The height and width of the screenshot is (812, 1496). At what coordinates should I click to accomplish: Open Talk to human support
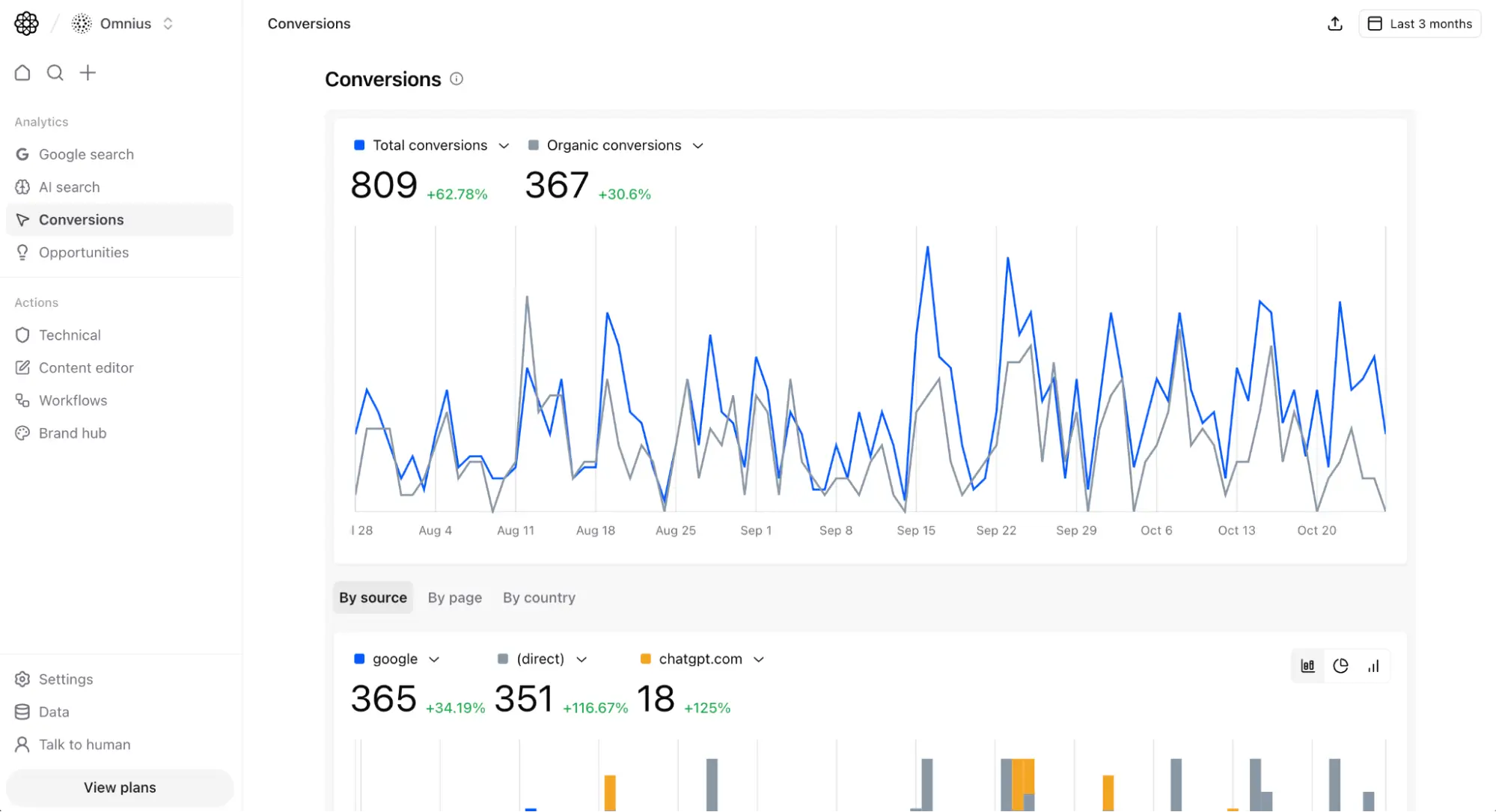coord(85,744)
